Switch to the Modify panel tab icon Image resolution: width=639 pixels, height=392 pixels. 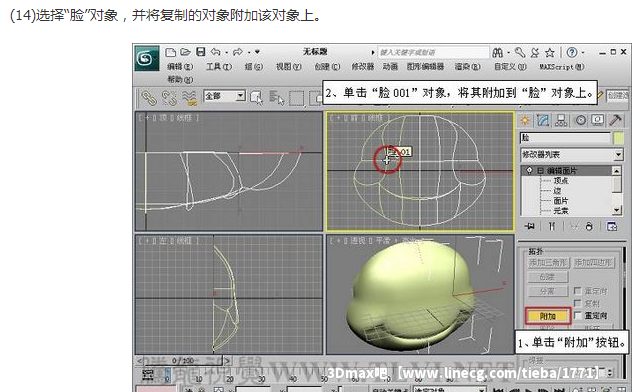pos(543,120)
